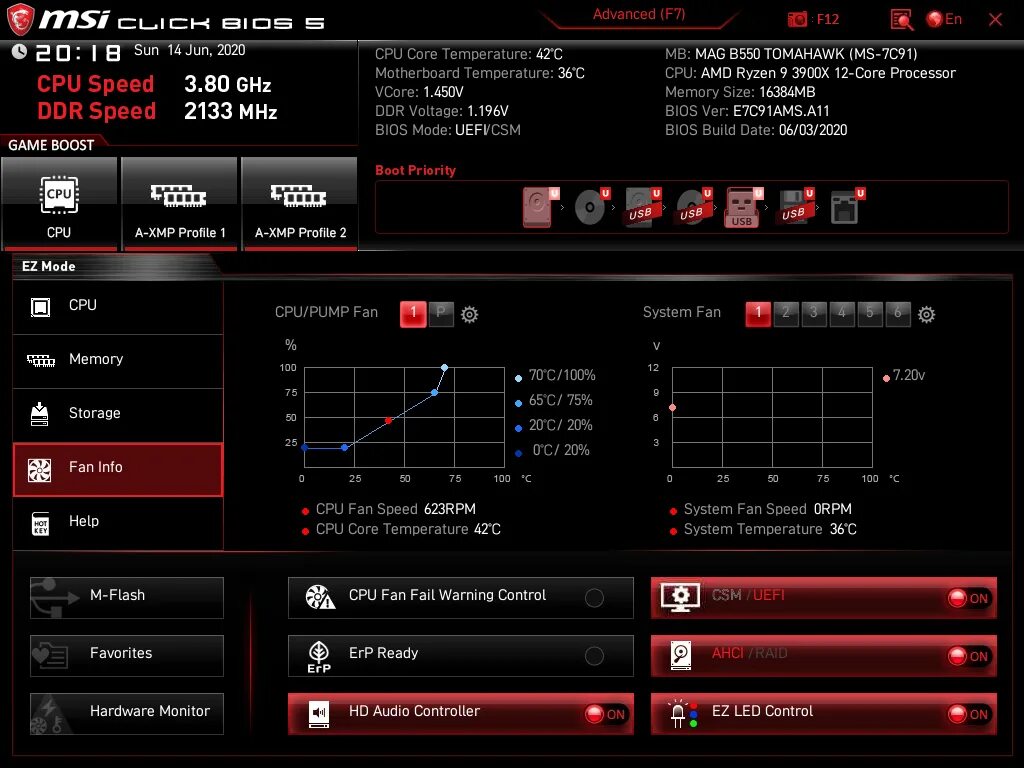Select the optical disc boot priority icon
This screenshot has height=768, width=1024.
592,207
